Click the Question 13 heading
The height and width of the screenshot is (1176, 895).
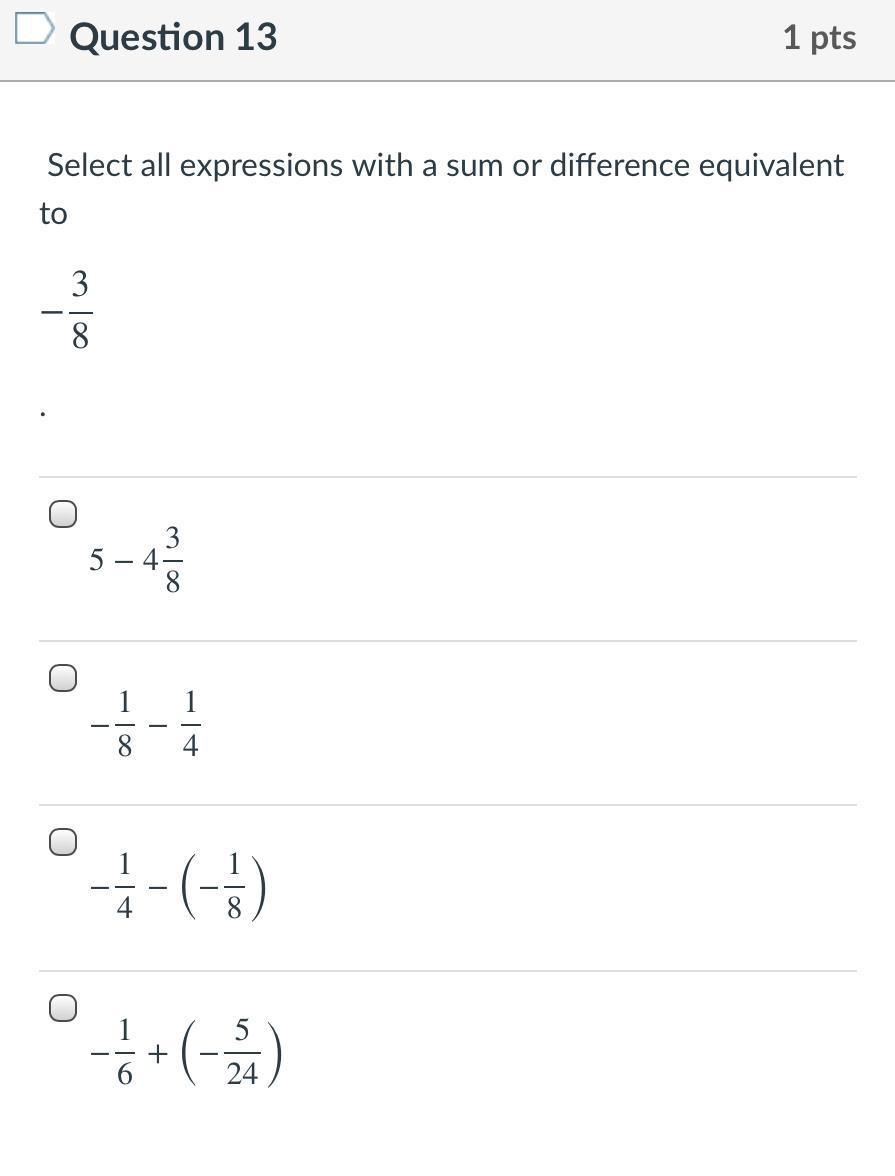coord(173,37)
